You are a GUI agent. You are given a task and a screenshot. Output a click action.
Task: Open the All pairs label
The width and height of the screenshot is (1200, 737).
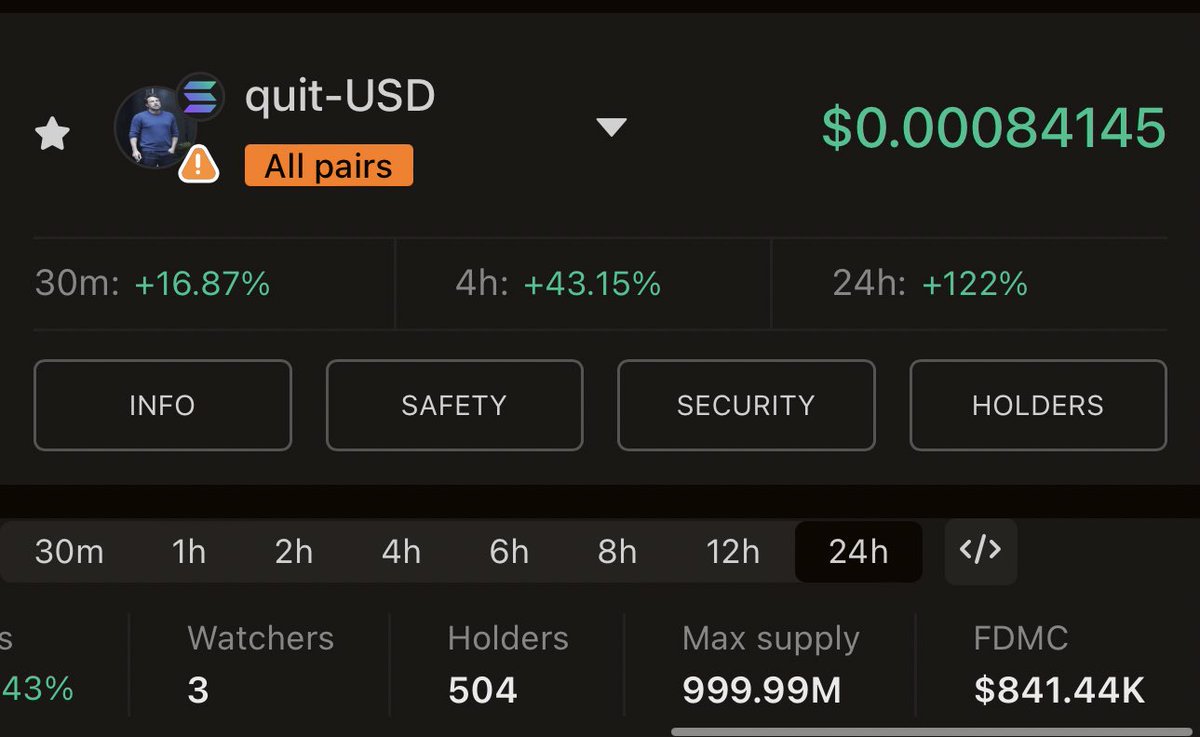tap(329, 166)
